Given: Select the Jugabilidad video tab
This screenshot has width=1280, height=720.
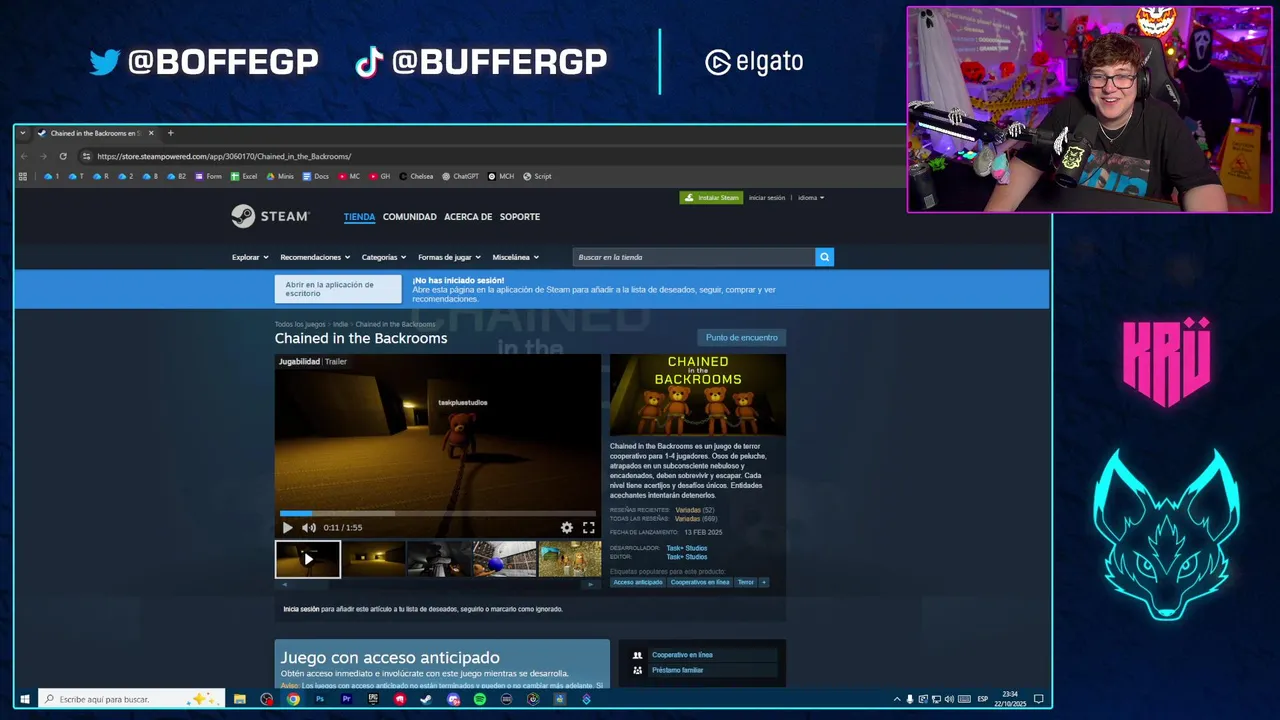Looking at the screenshot, I should (299, 361).
